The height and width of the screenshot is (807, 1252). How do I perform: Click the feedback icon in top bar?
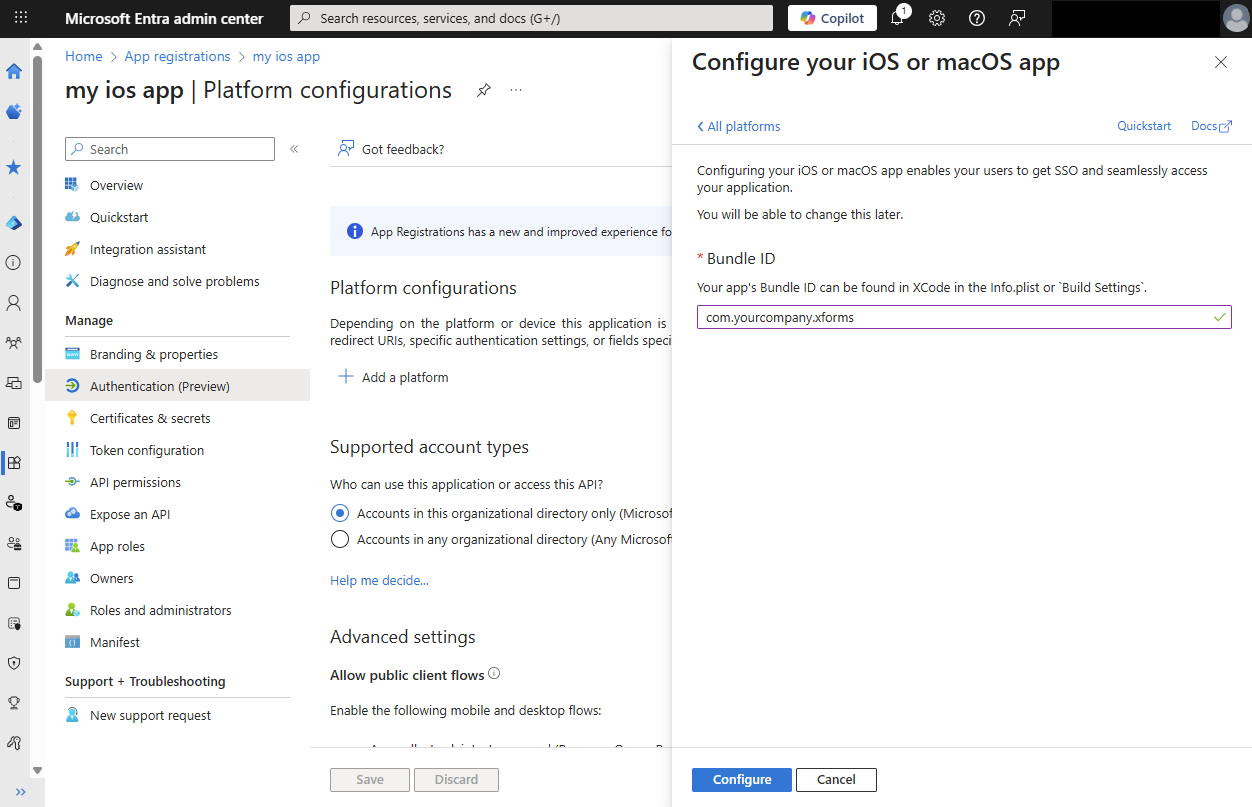pos(1017,18)
